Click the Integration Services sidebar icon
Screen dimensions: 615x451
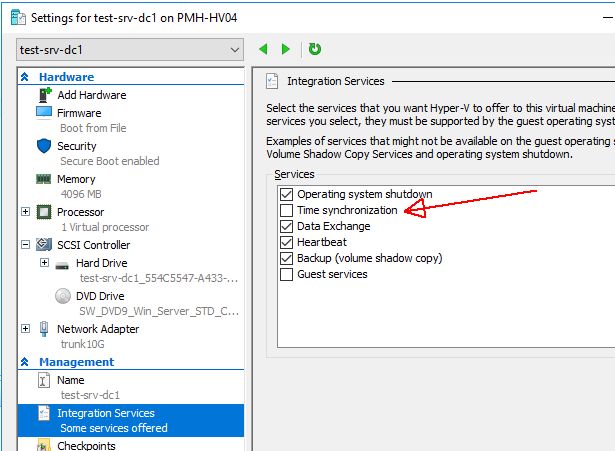click(44, 413)
